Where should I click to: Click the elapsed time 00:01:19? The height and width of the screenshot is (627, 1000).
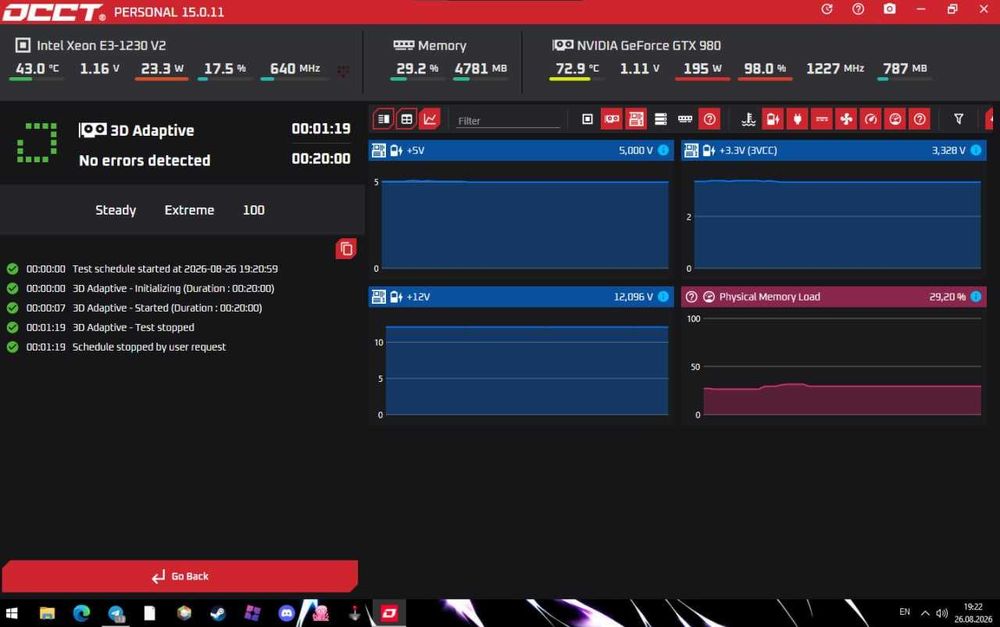coord(321,129)
